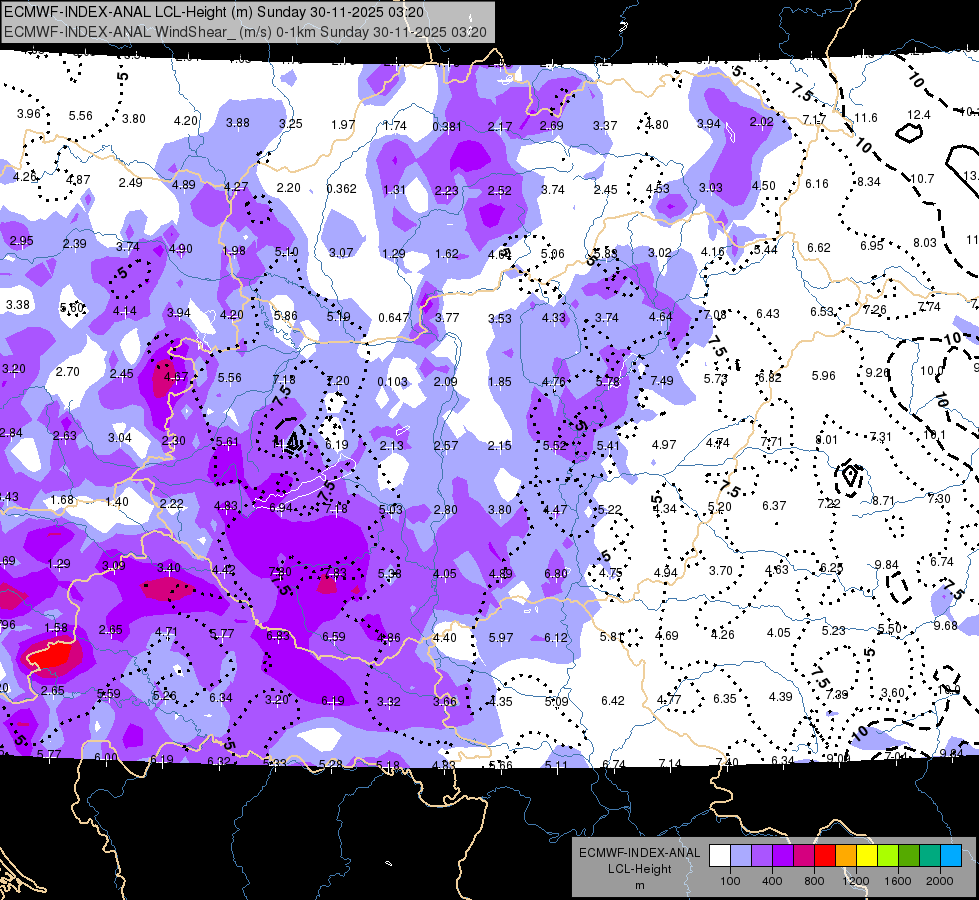979x900 pixels.
Task: Click the wind shear value 2.95
Action: [x=21, y=241]
